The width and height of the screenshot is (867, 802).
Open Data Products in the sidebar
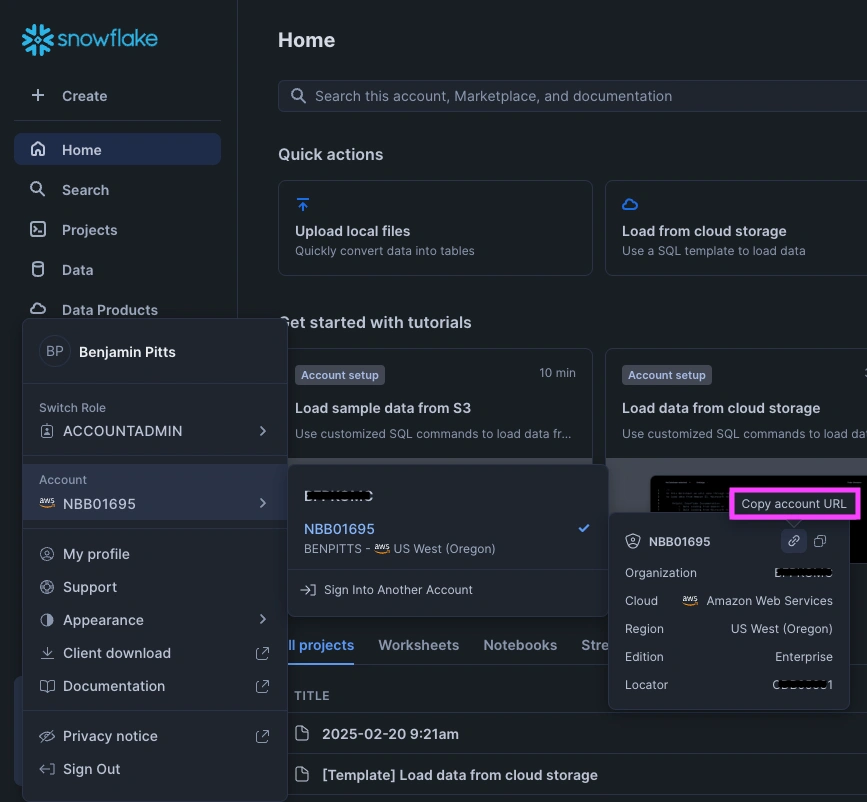[x=117, y=309]
